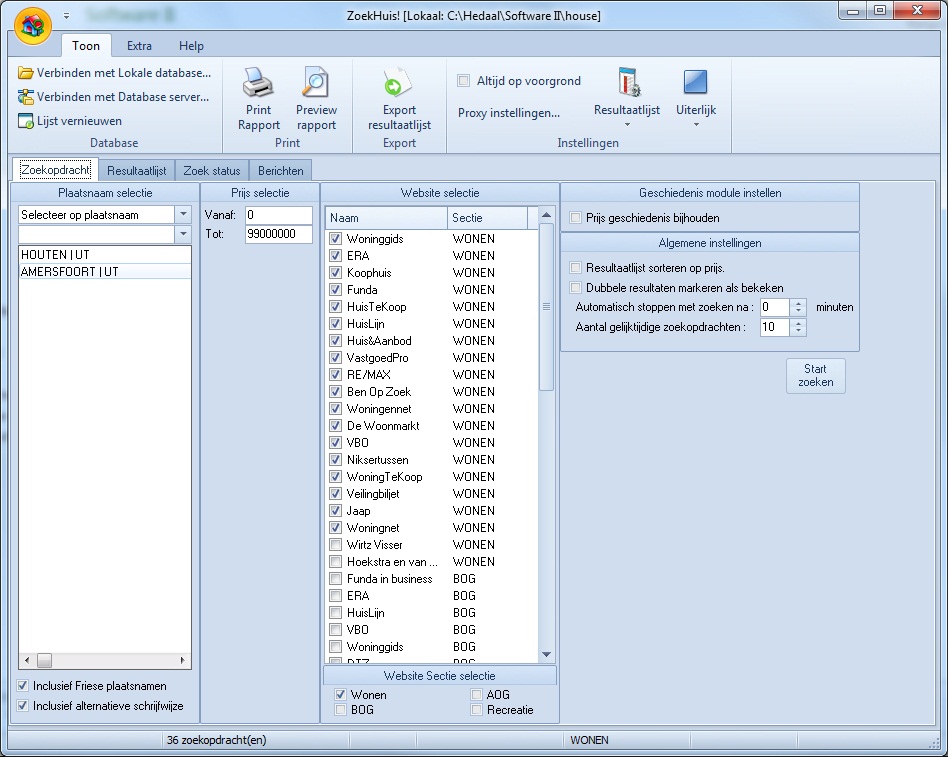948x757 pixels.
Task: Uncheck Funda in the website list
Action: click(x=336, y=290)
